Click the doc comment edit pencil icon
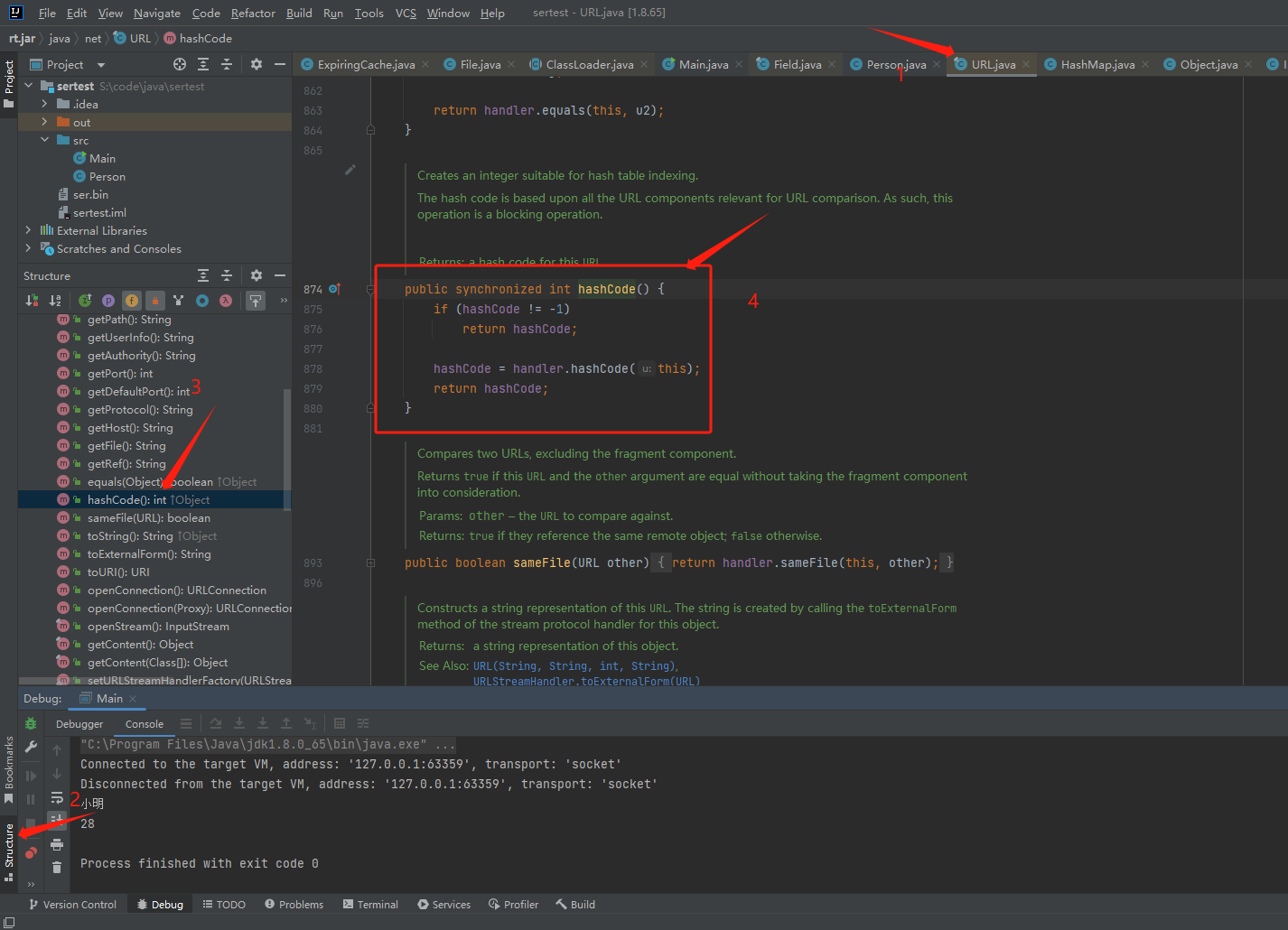Viewport: 1288px width, 930px height. point(350,170)
